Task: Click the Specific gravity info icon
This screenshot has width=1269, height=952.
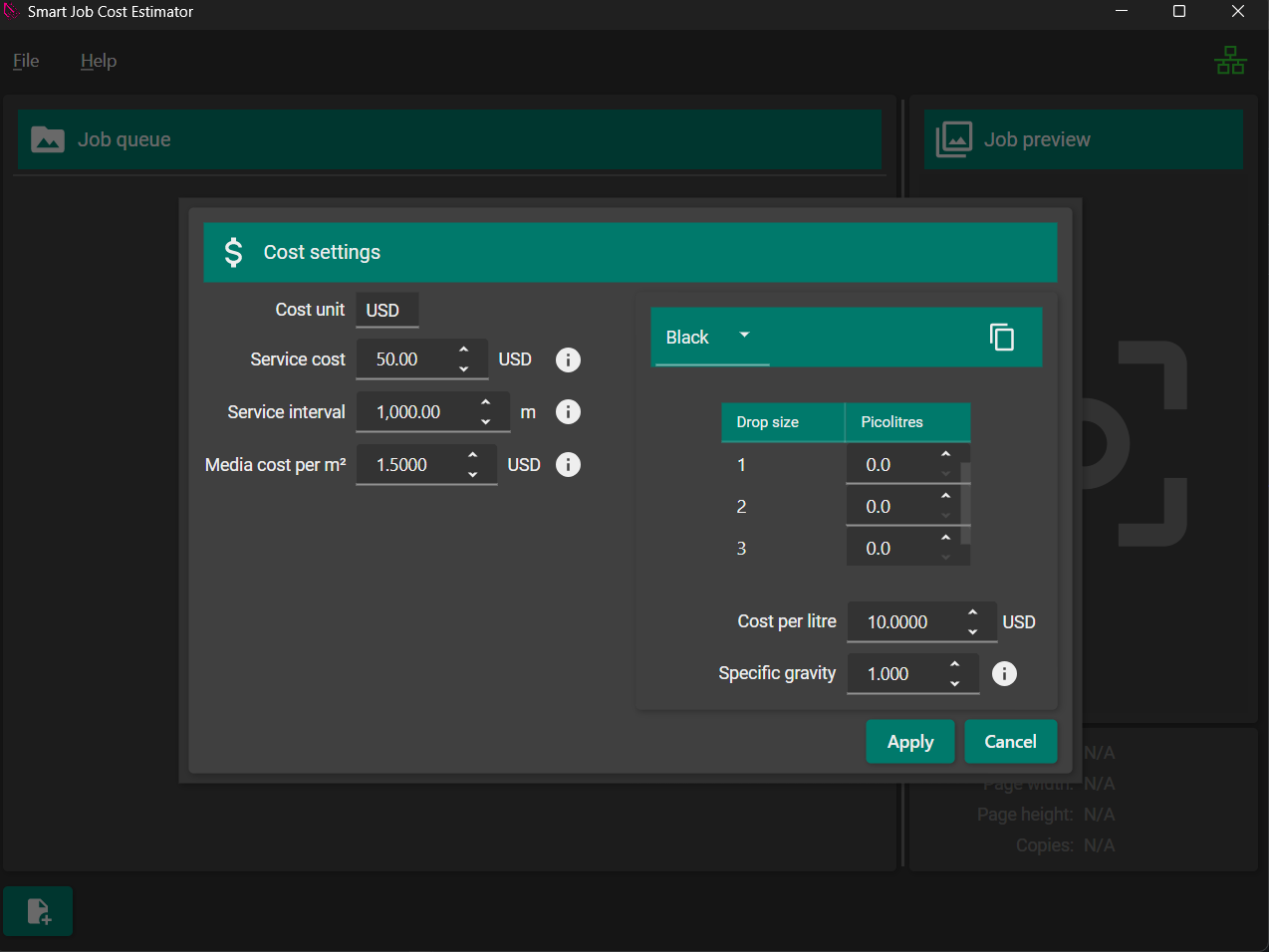Action: coord(1004,673)
